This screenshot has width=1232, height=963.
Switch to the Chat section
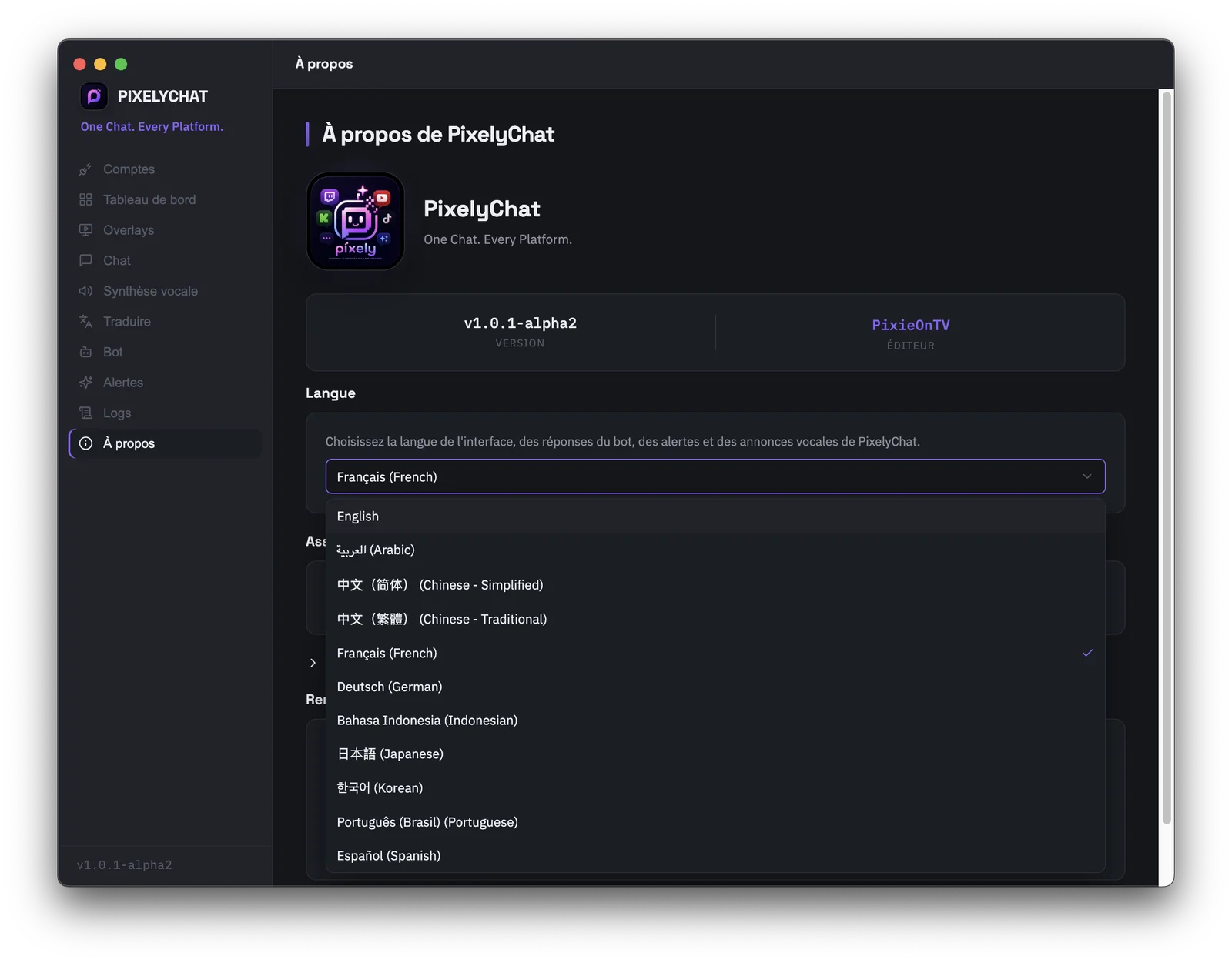click(x=166, y=260)
